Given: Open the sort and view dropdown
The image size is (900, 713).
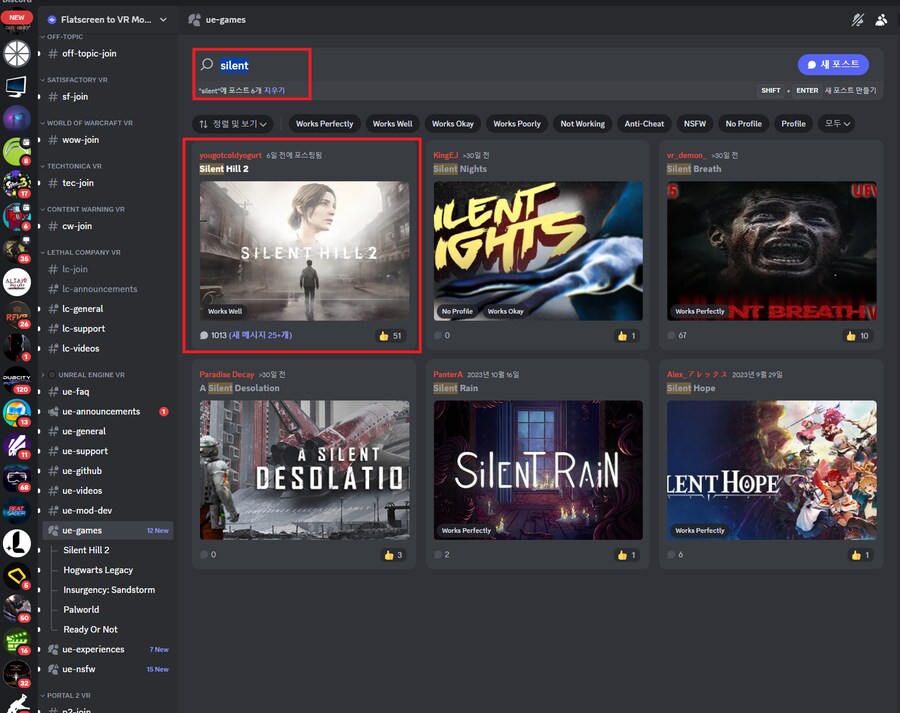Looking at the screenshot, I should click(x=235, y=124).
